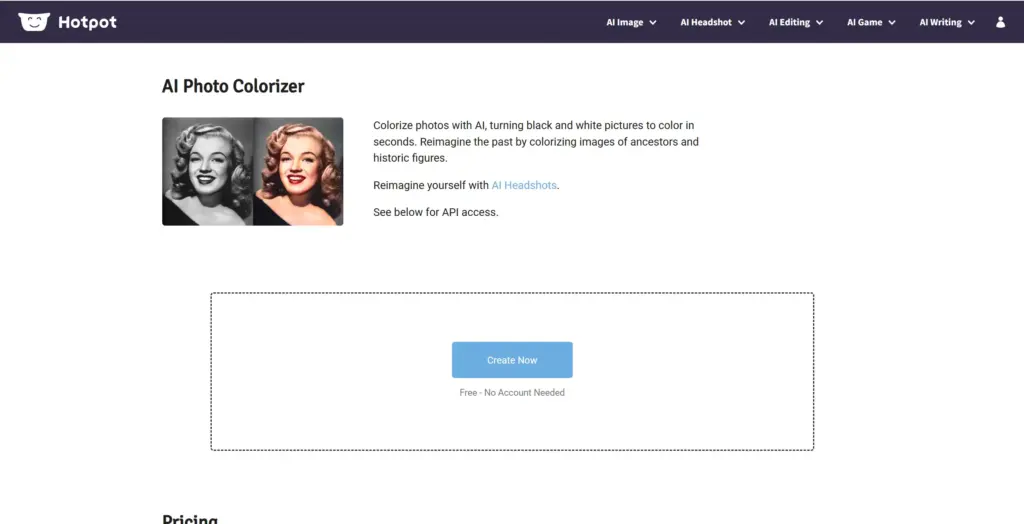Click the 'See below for API access.' text
1024x524 pixels.
(436, 212)
